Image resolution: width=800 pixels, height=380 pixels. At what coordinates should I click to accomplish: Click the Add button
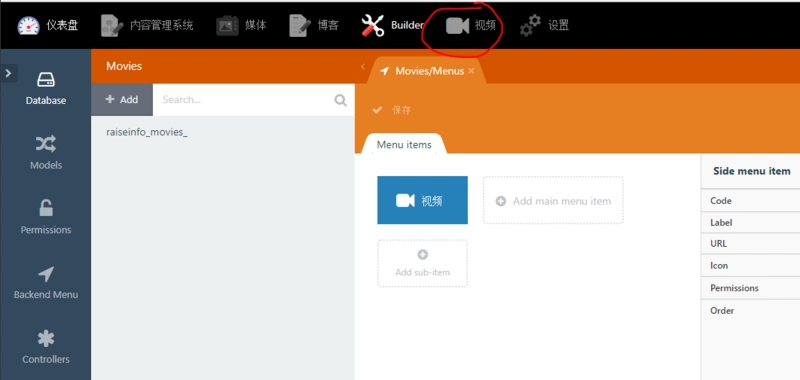pos(122,99)
